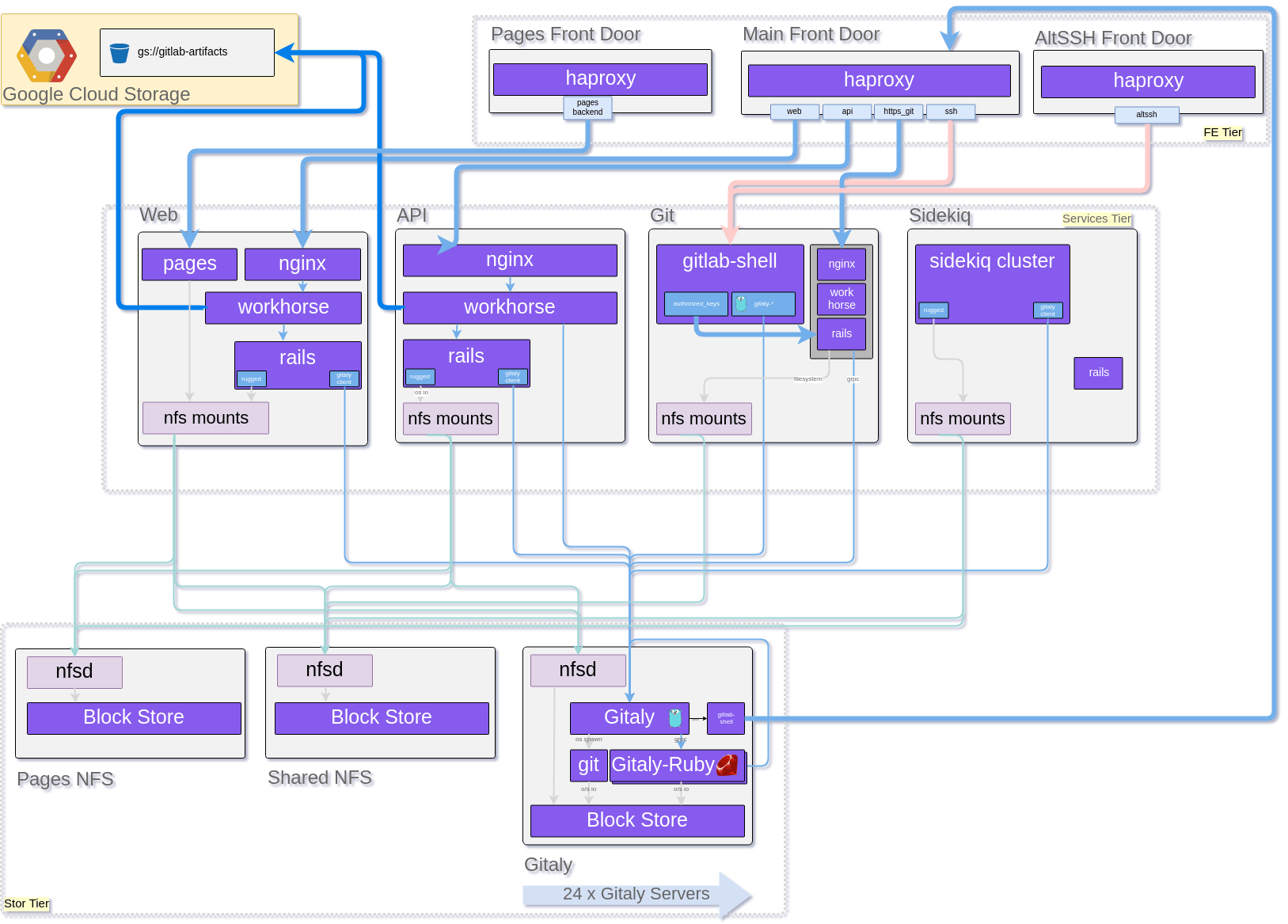Select nfs mounts in the Web group
1288x924 pixels.
pos(206,418)
